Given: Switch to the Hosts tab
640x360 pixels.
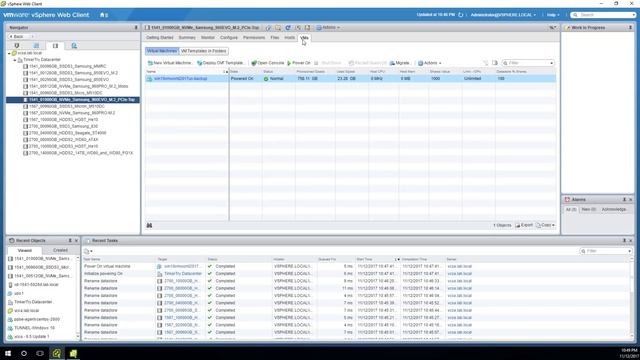Looking at the screenshot, I should 289,38.
